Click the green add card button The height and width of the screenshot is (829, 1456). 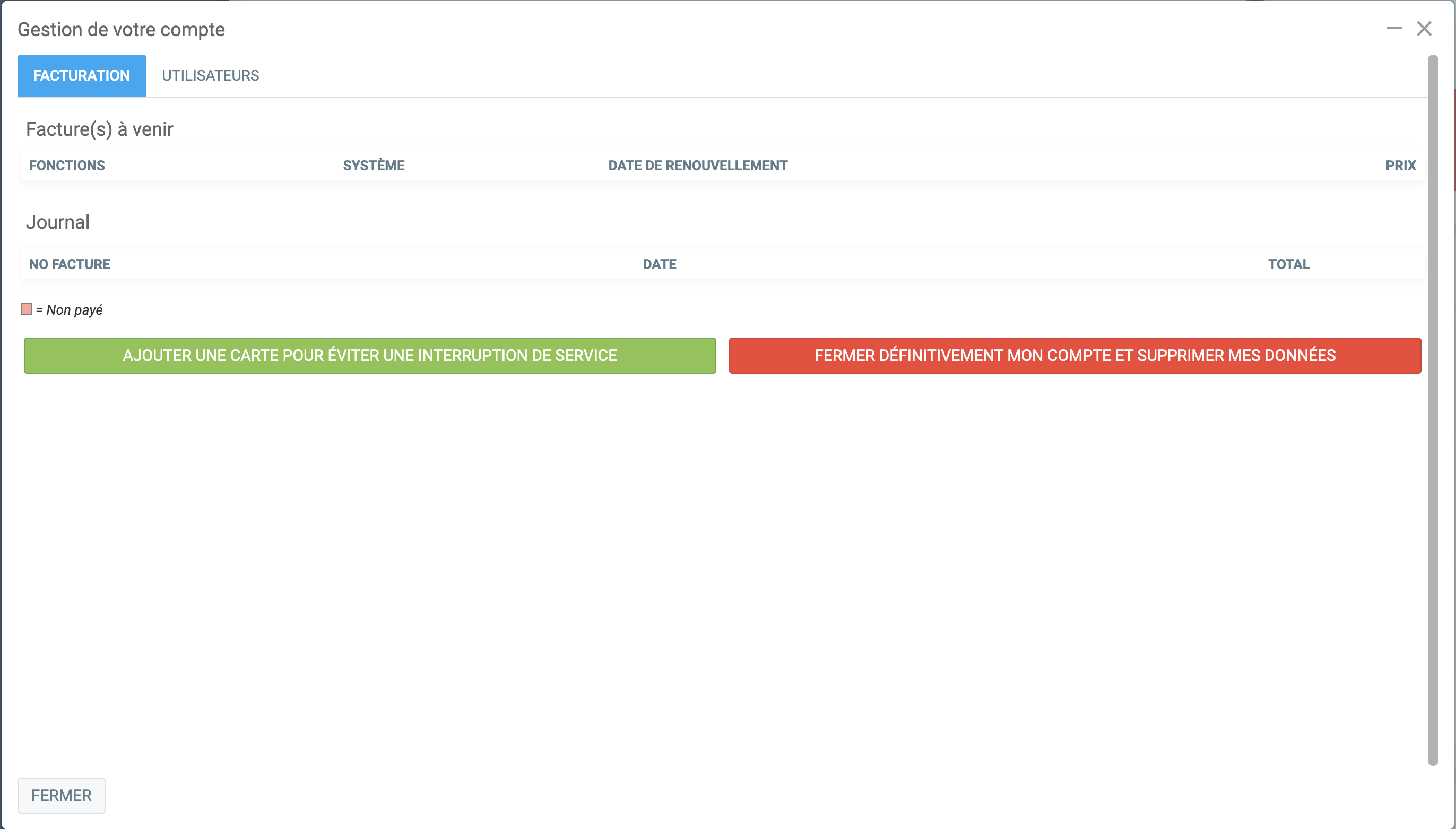tap(369, 355)
